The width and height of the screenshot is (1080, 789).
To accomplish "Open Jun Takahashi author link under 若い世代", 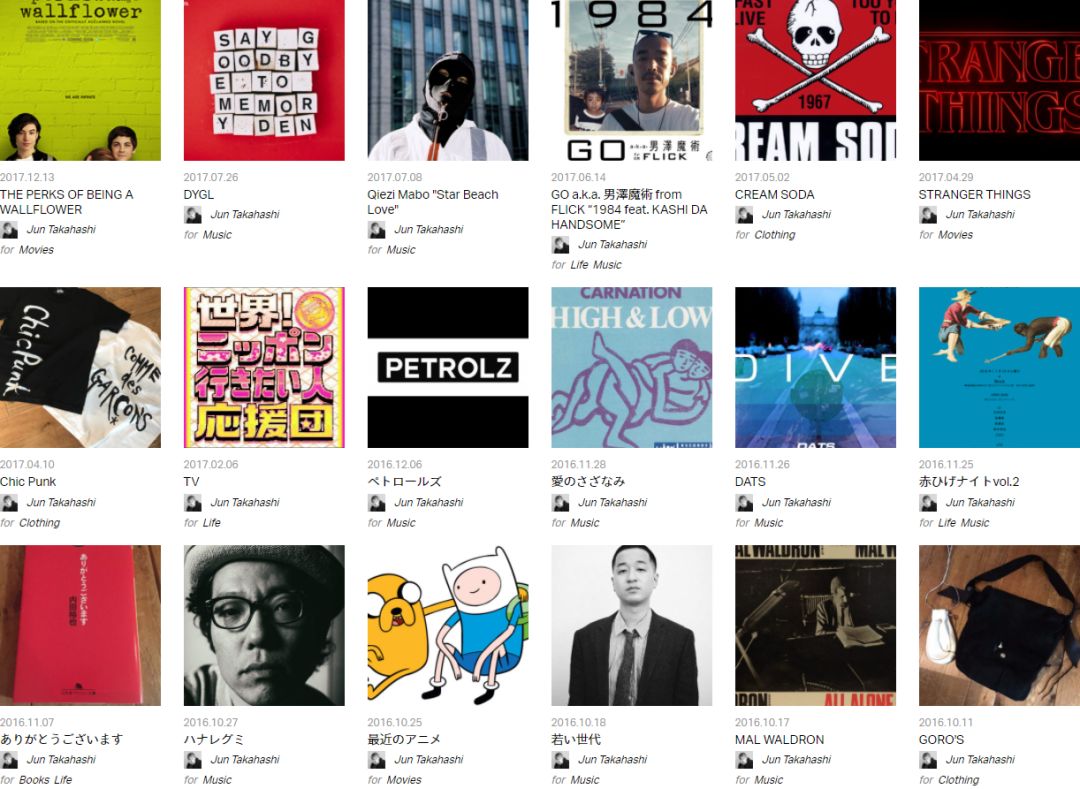I will (x=612, y=759).
